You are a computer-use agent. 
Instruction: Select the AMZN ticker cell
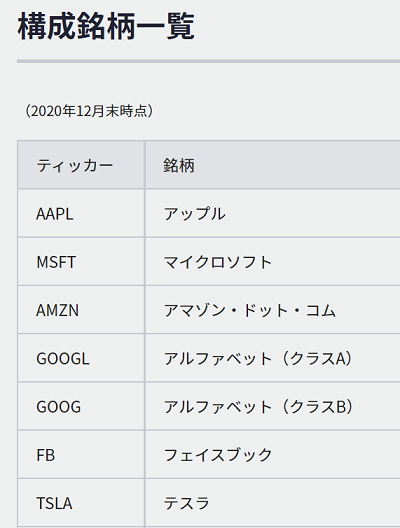pos(81,310)
